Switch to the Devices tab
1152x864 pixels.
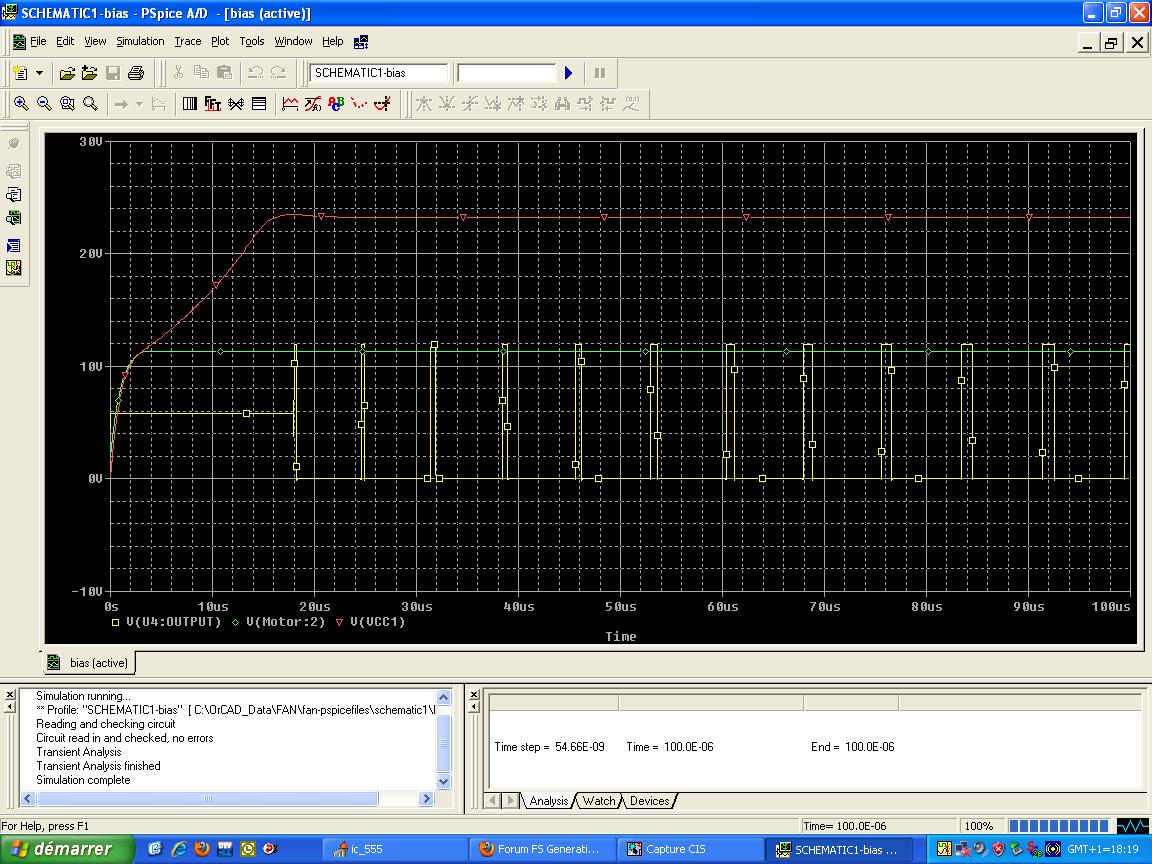[x=649, y=801]
